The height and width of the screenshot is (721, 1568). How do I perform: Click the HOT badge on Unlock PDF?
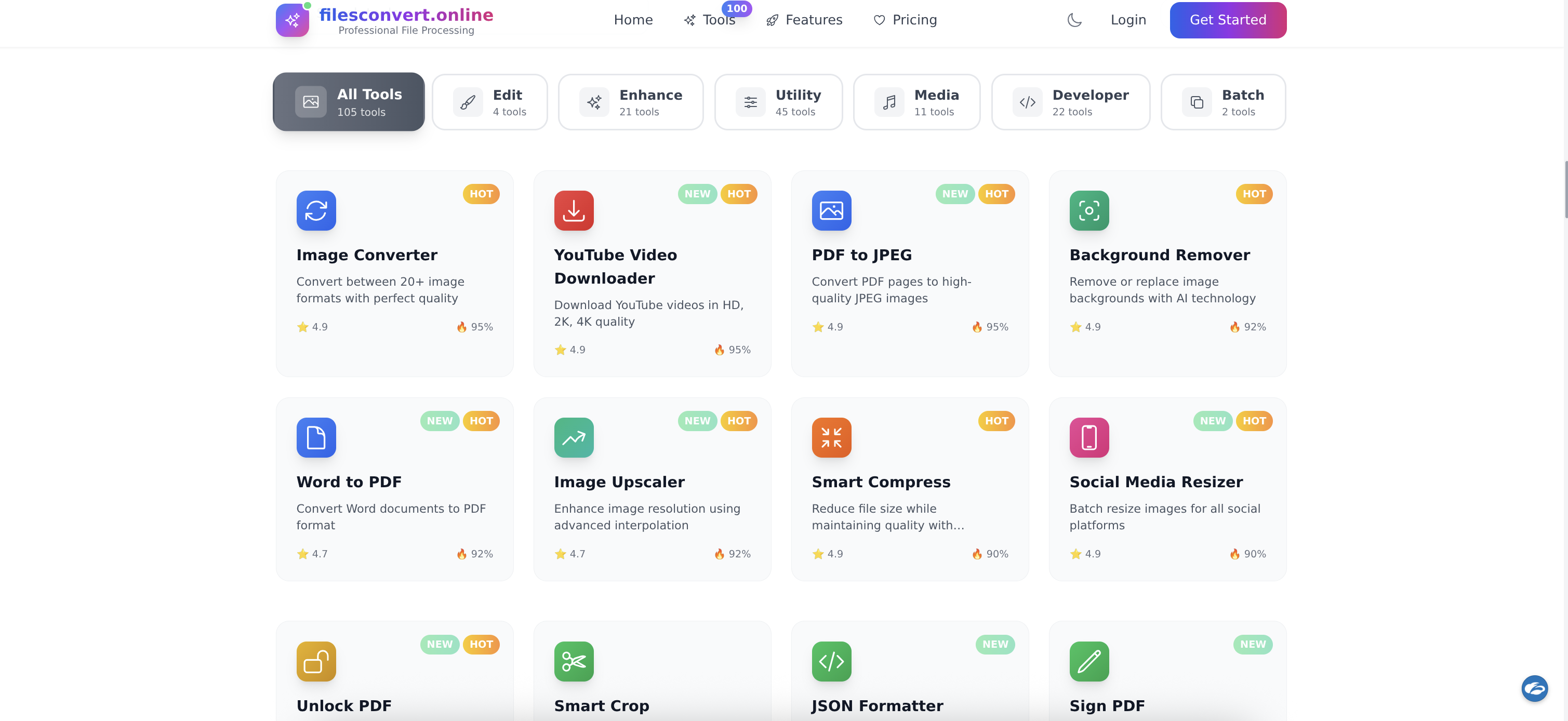coord(481,644)
